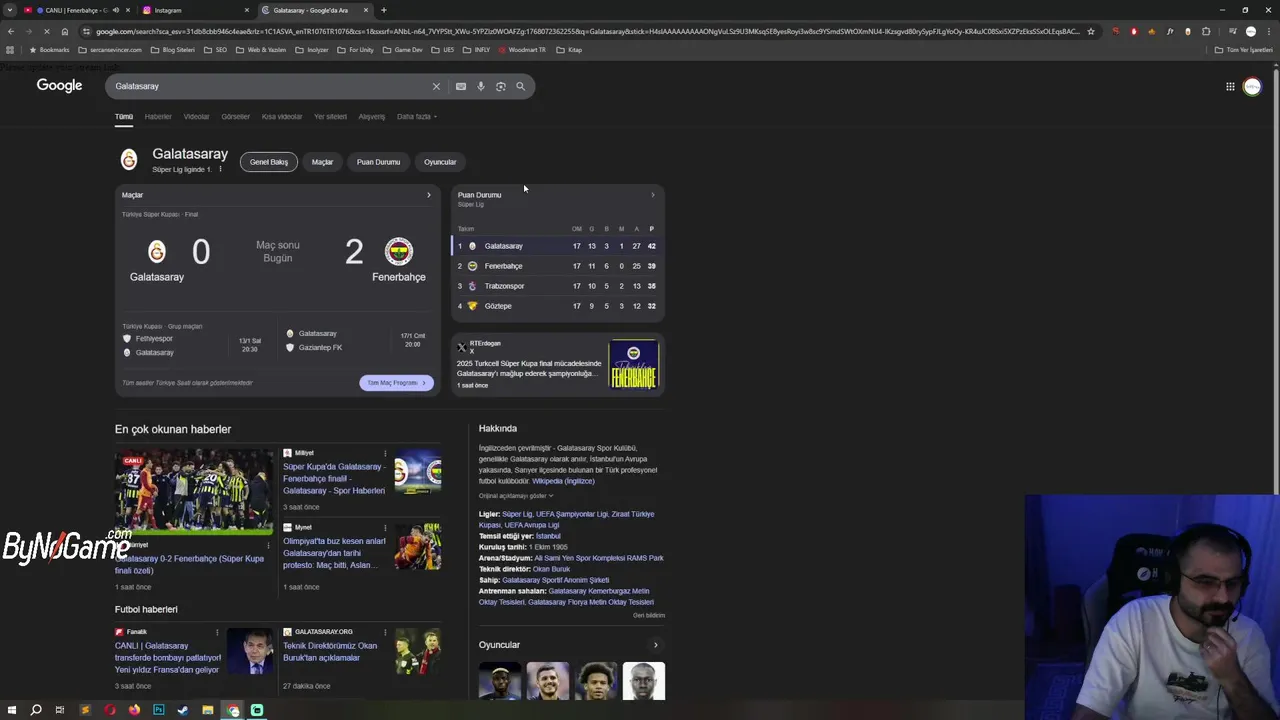Open Ali Sami Yen RAMS Park link

pos(599,558)
